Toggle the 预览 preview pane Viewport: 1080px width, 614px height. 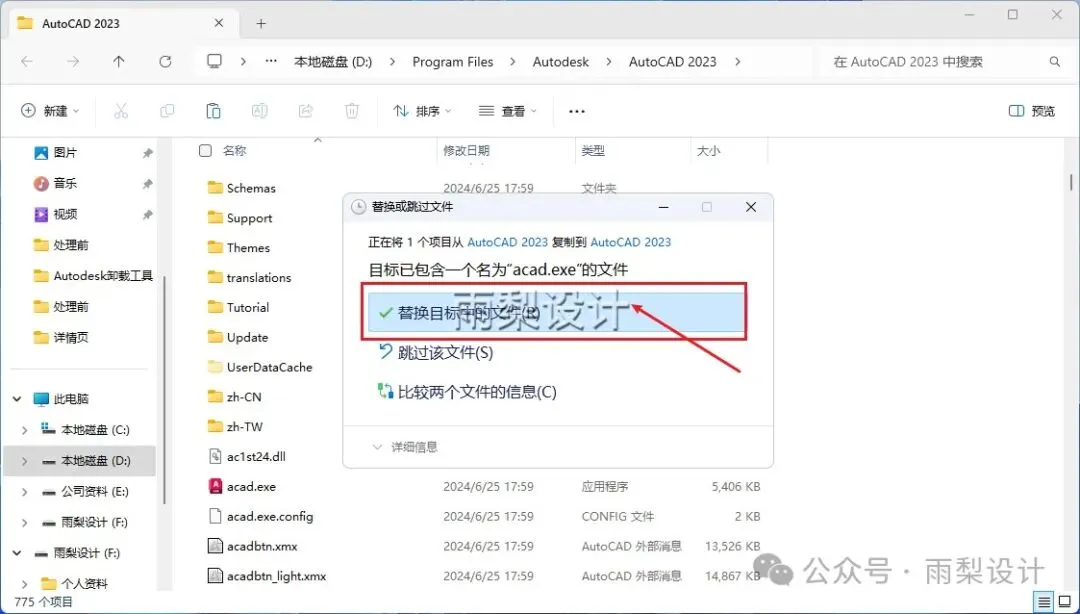(1031, 111)
